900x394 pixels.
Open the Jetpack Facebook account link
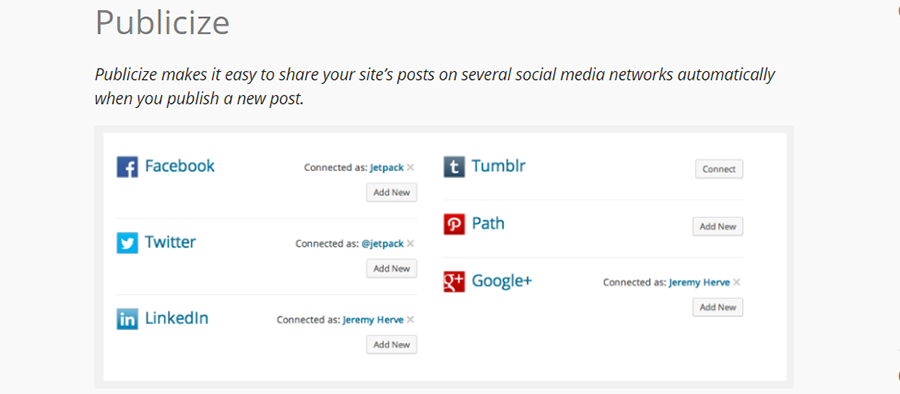387,168
